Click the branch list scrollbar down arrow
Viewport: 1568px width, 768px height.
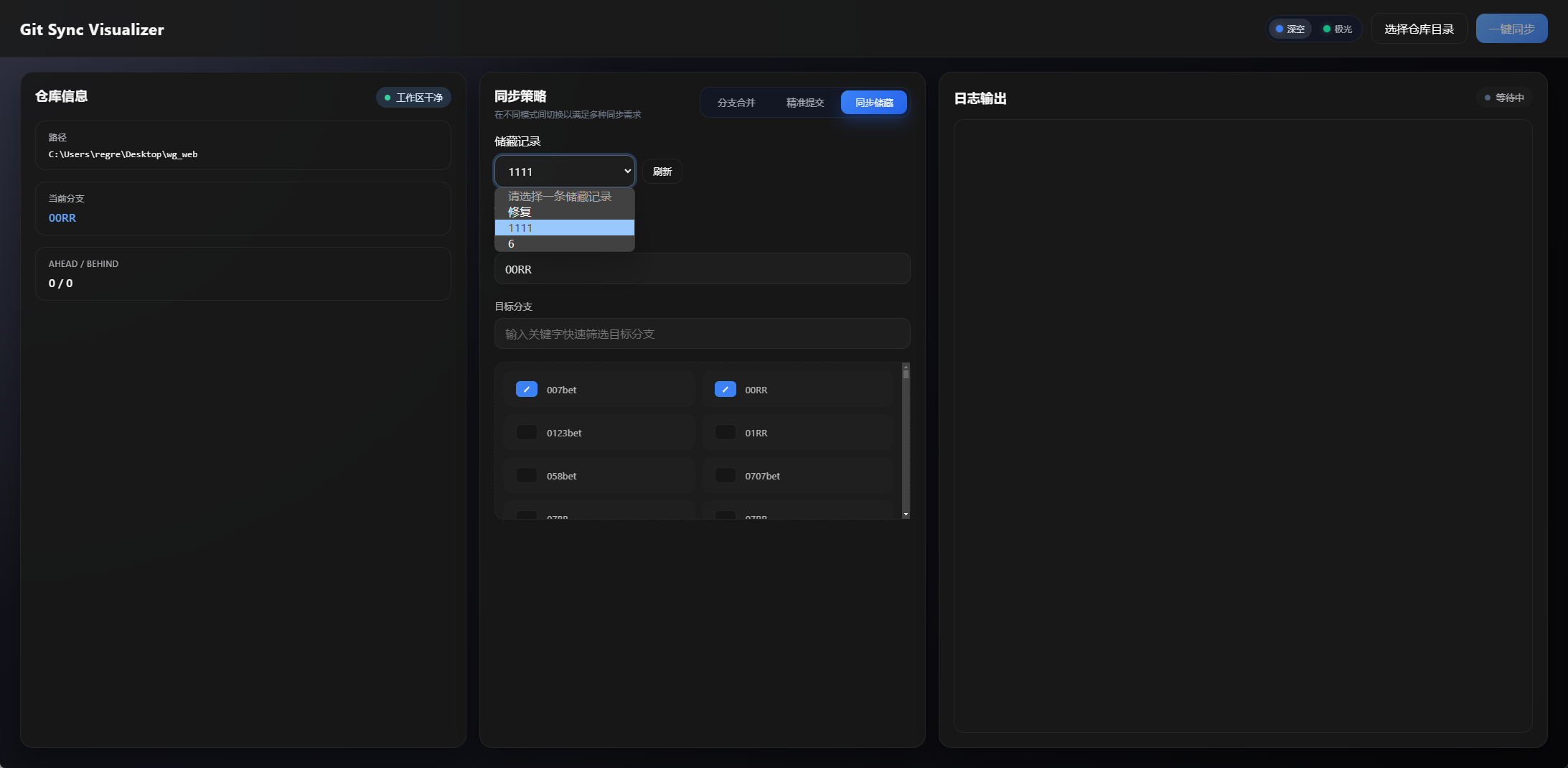(906, 515)
